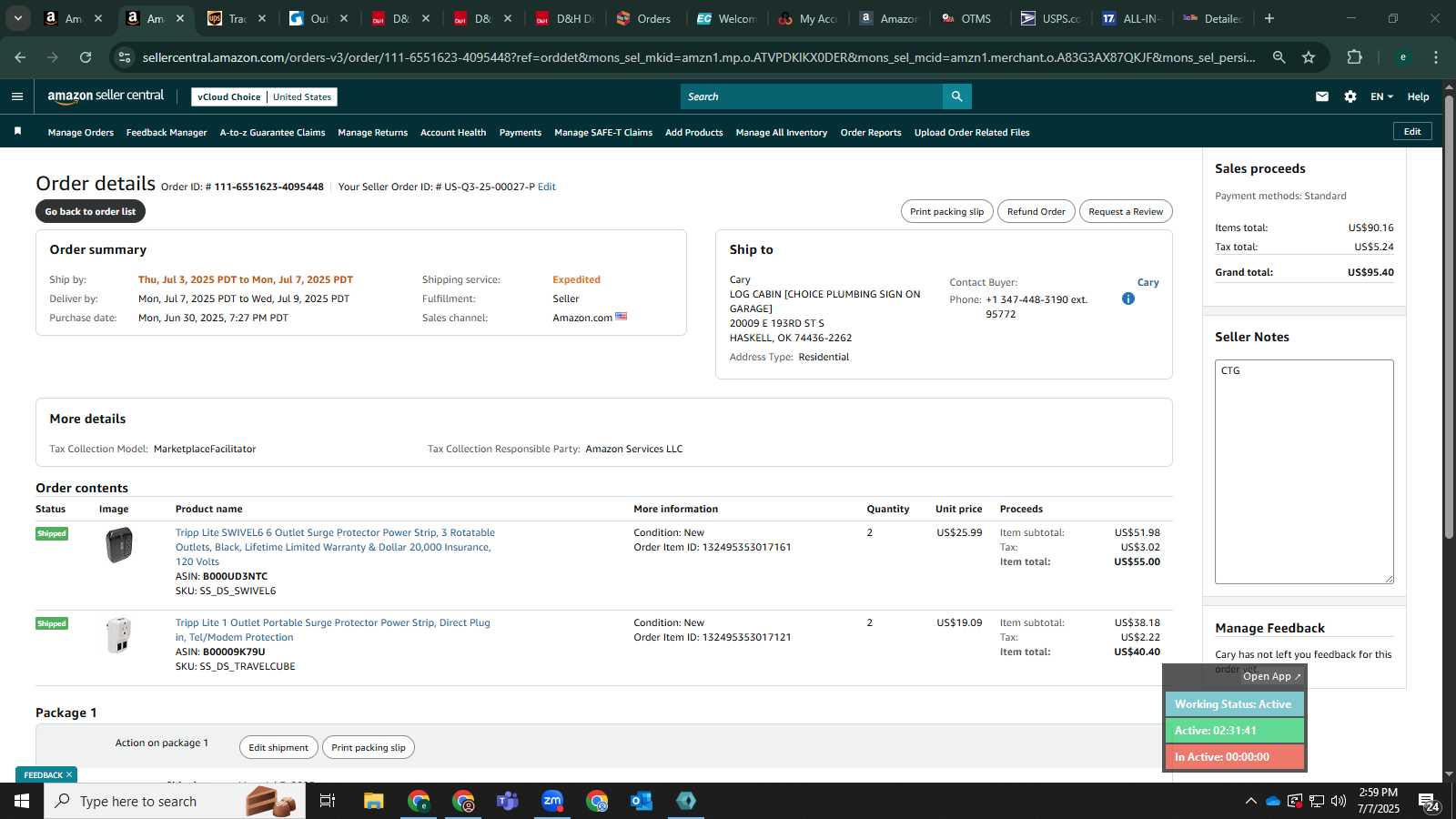Click the bookmark icon in navigation bar
This screenshot has width=1456, height=819.
[x=17, y=132]
